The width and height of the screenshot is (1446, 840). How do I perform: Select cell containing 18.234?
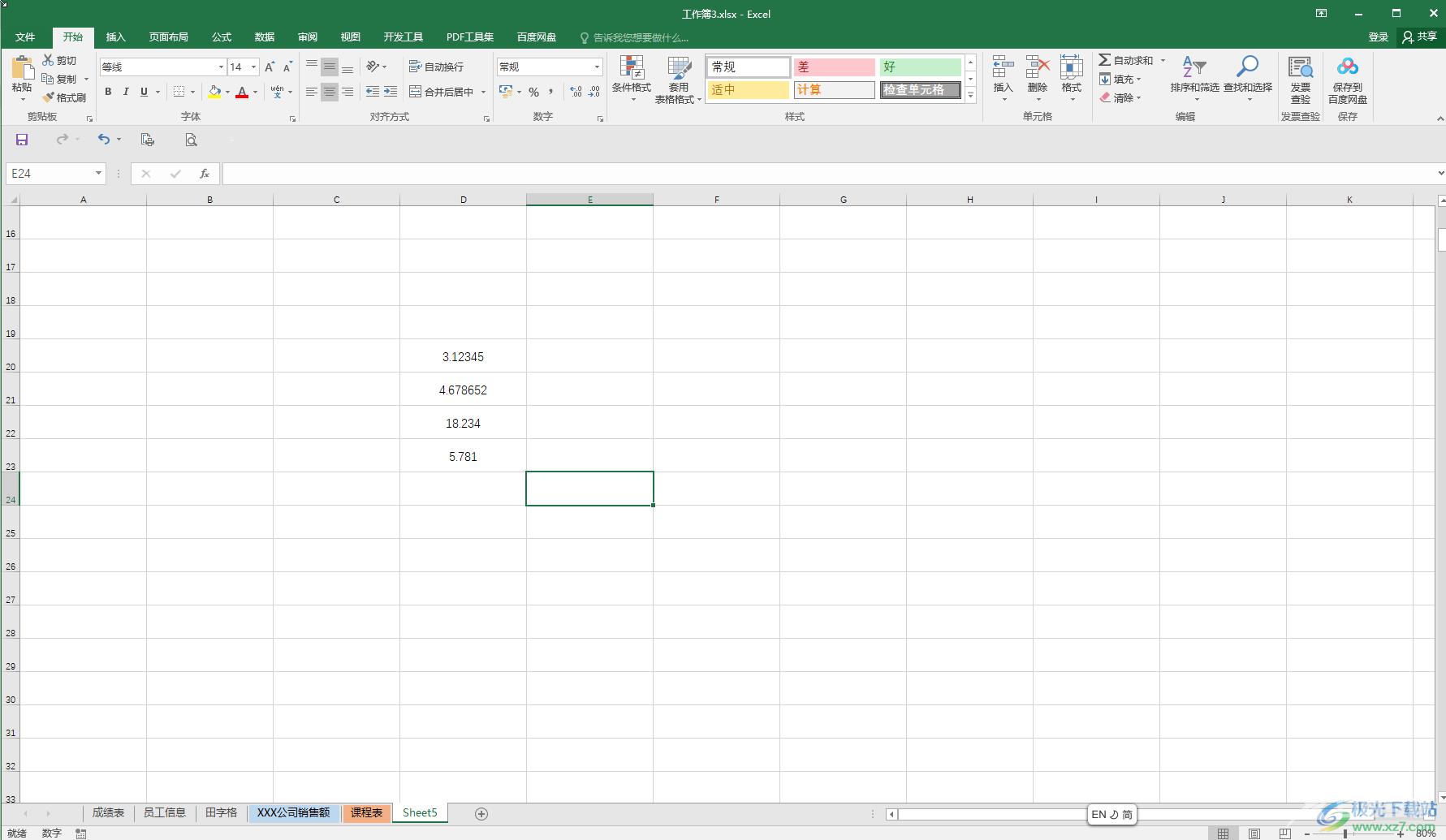pyautogui.click(x=463, y=423)
